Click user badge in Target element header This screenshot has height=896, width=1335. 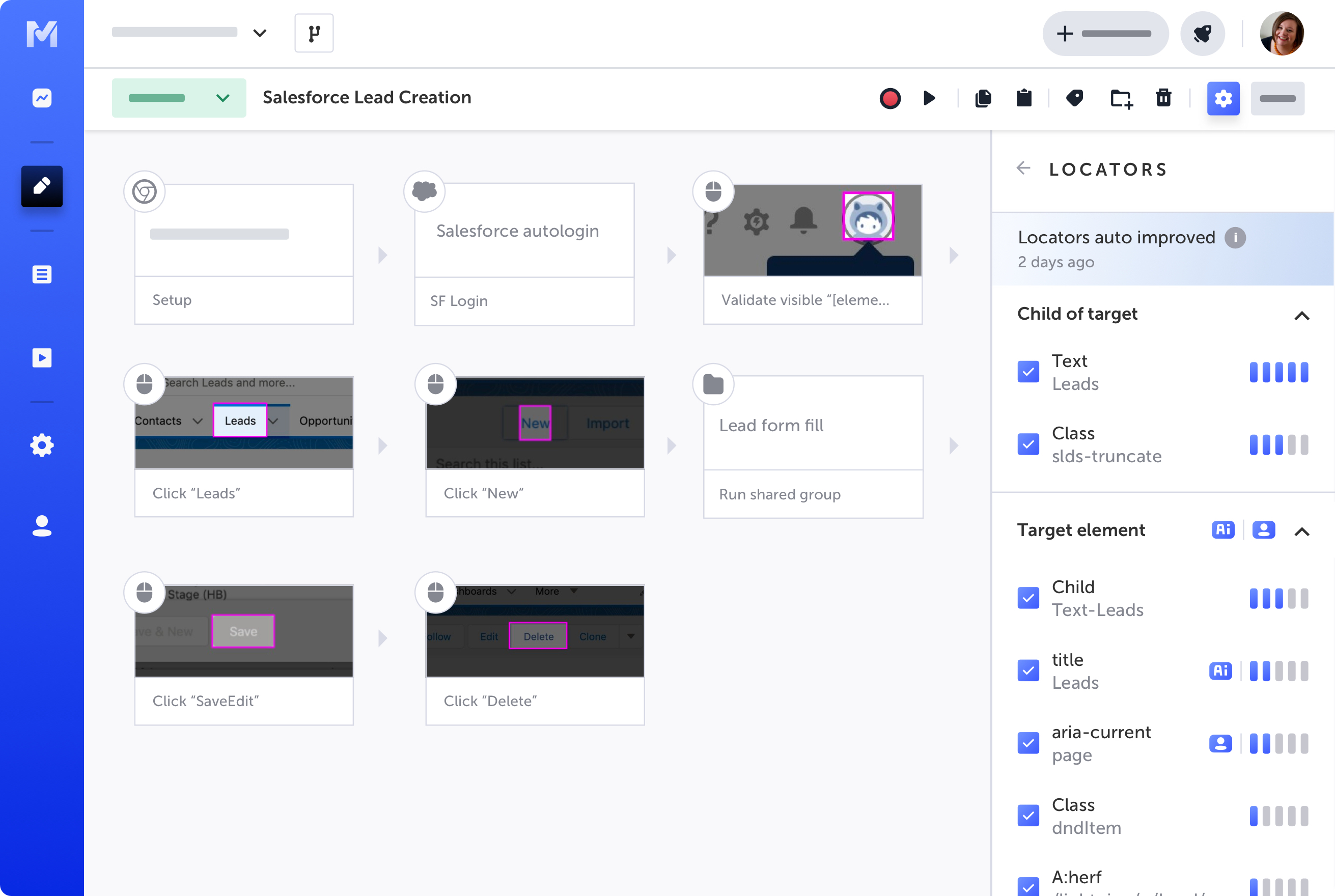point(1264,530)
